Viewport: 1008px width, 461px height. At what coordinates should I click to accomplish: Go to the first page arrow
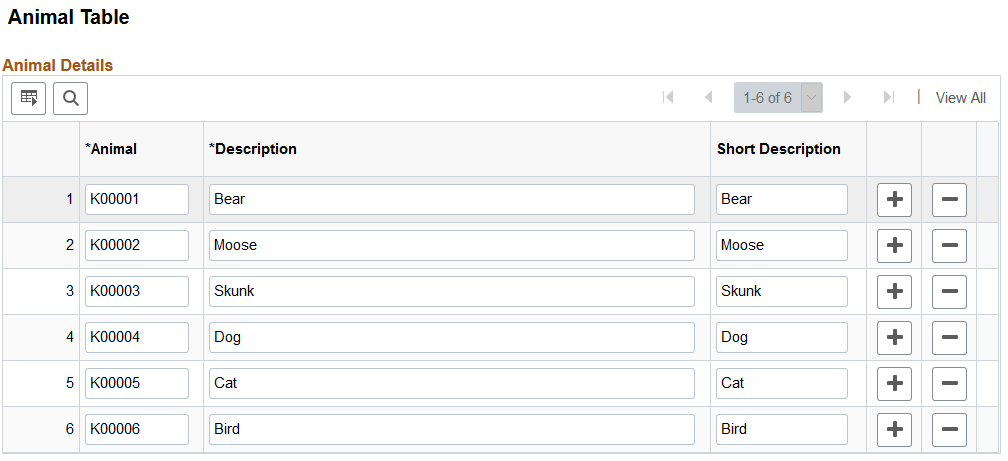coord(668,98)
